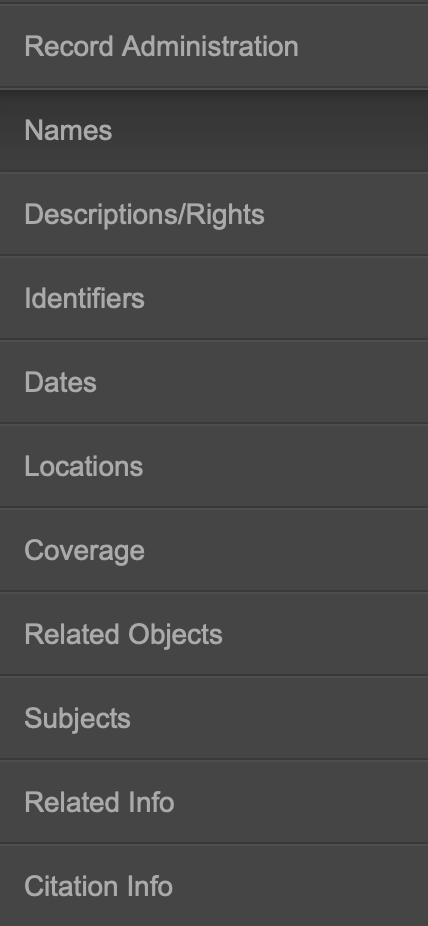Go to Descriptions/Rights section
The width and height of the screenshot is (428, 926).
[x=214, y=214]
